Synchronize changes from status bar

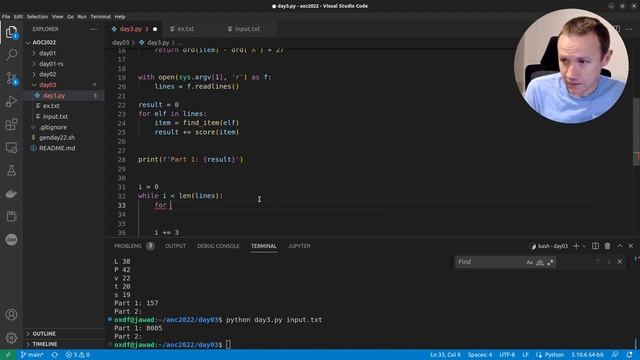pos(54,355)
